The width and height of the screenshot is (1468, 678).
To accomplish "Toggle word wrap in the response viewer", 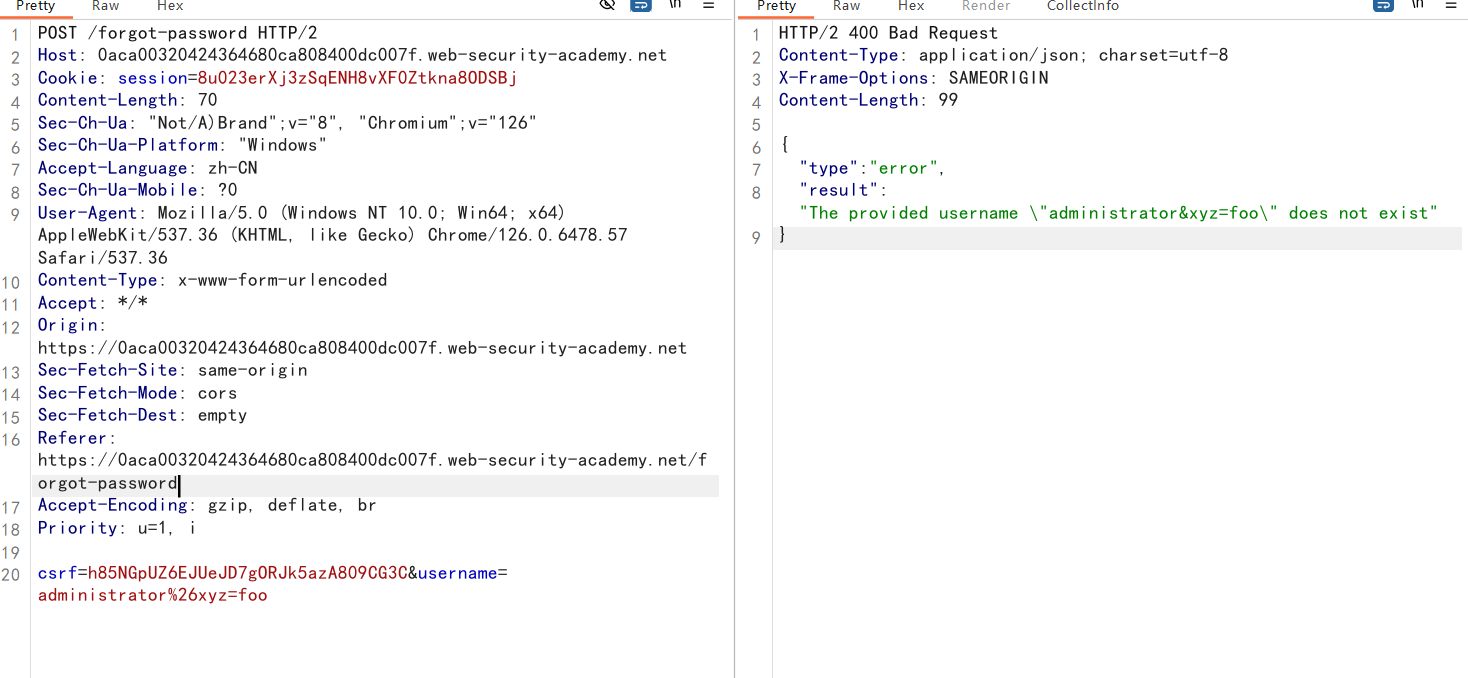I will pyautogui.click(x=1383, y=5).
